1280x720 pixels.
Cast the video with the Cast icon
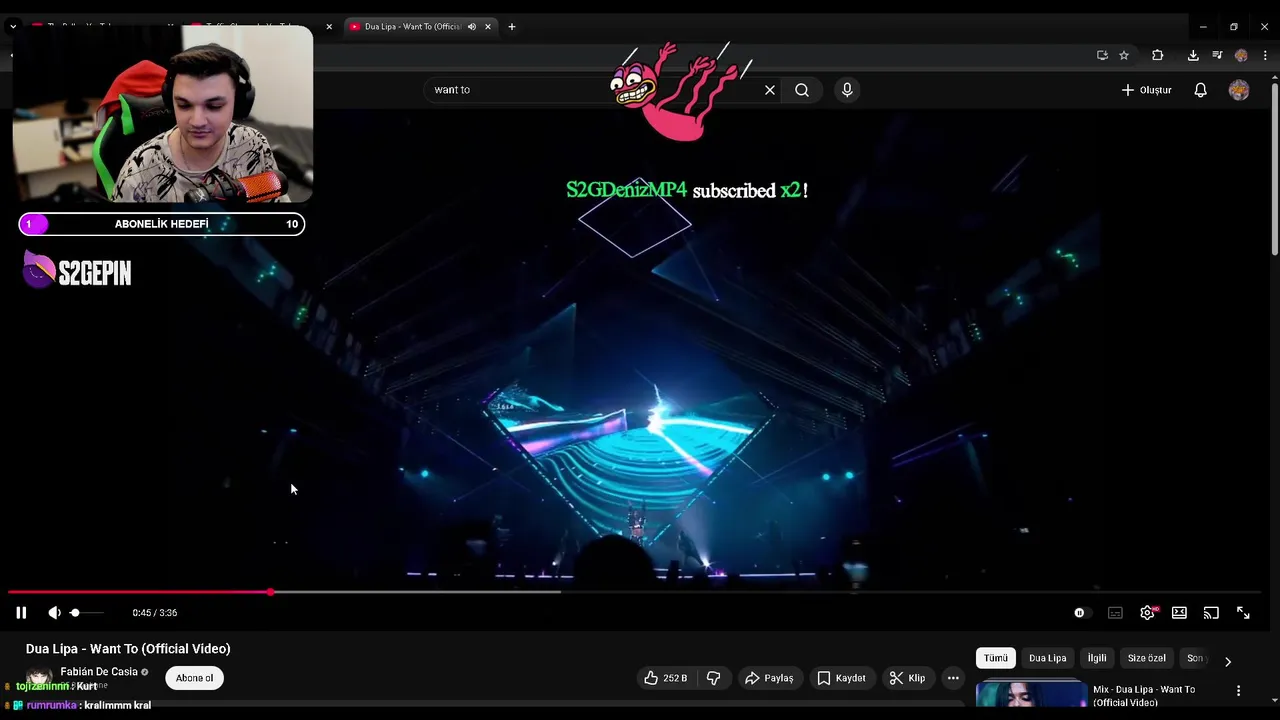pos(1211,613)
